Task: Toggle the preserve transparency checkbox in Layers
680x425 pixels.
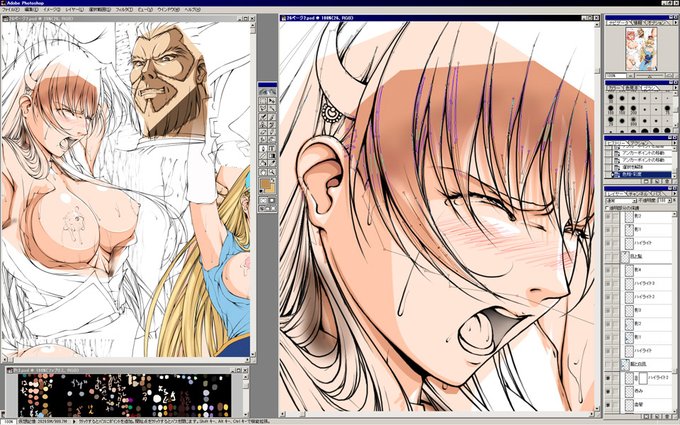Action: pyautogui.click(x=607, y=208)
